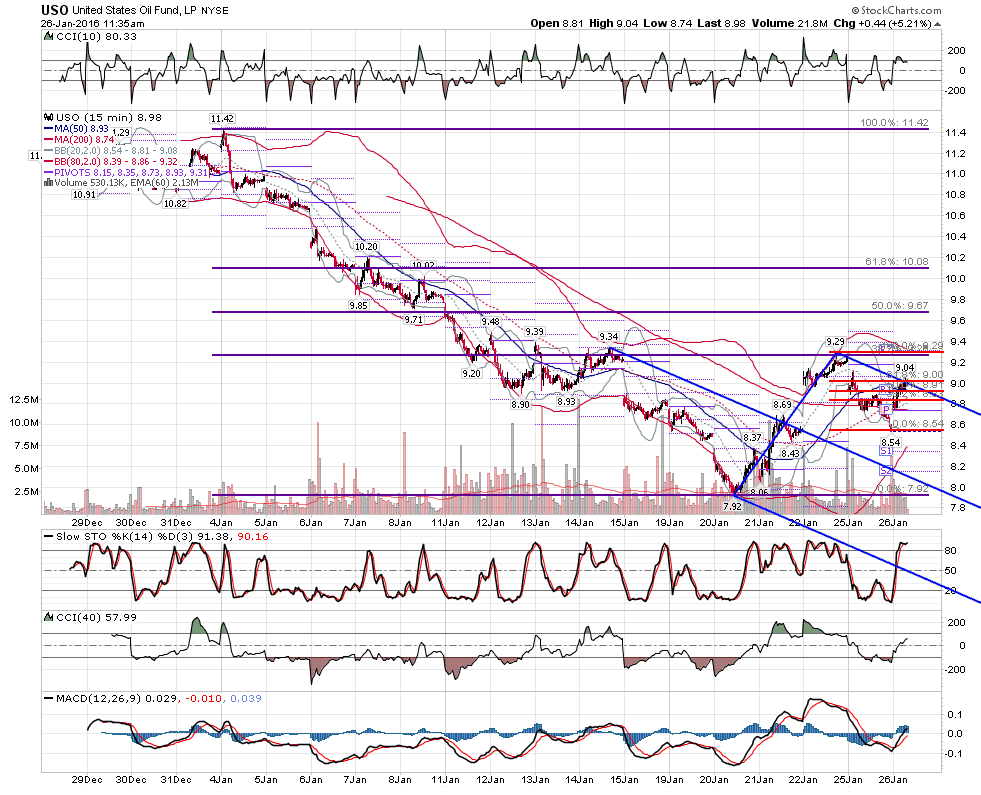Click the 8.90 price annotation on the chart
This screenshot has height=795, width=981.
click(x=521, y=405)
